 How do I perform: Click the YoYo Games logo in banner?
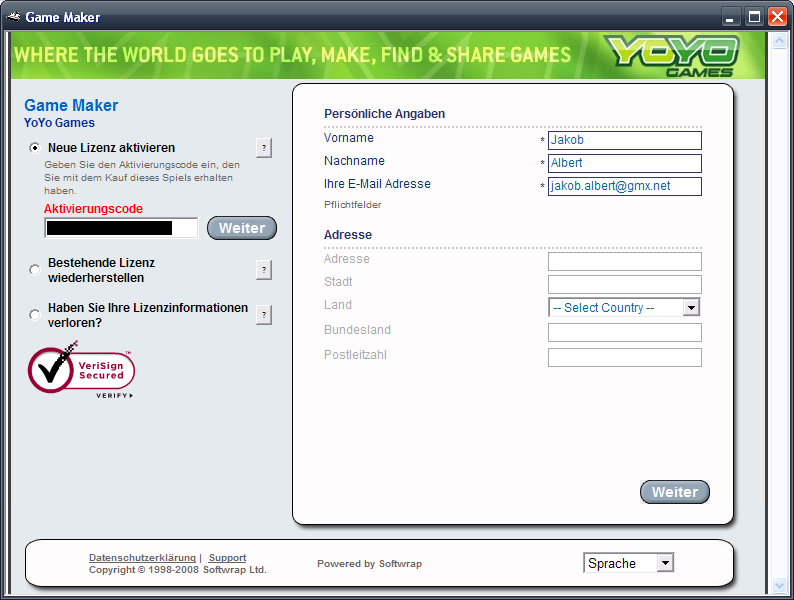point(671,55)
